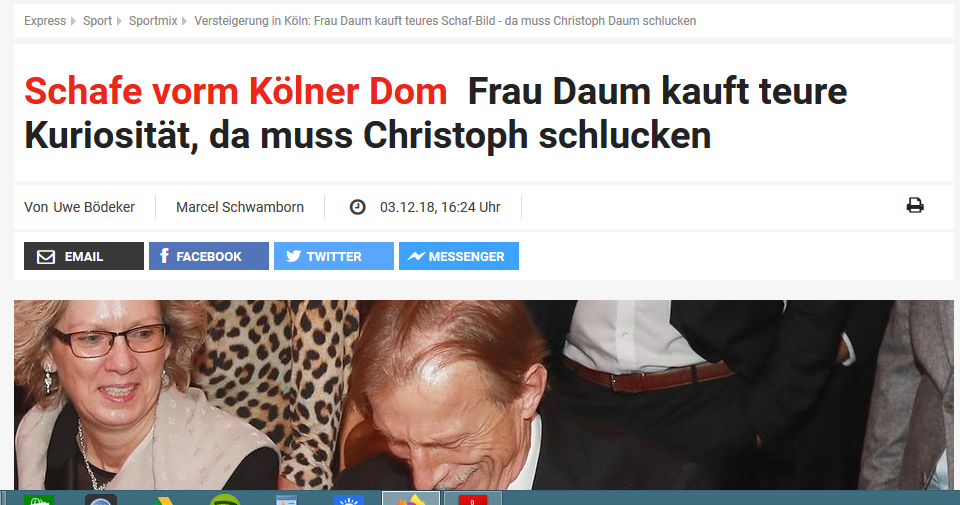960x505 pixels.
Task: Share article via the EMAIL button
Action: [84, 256]
